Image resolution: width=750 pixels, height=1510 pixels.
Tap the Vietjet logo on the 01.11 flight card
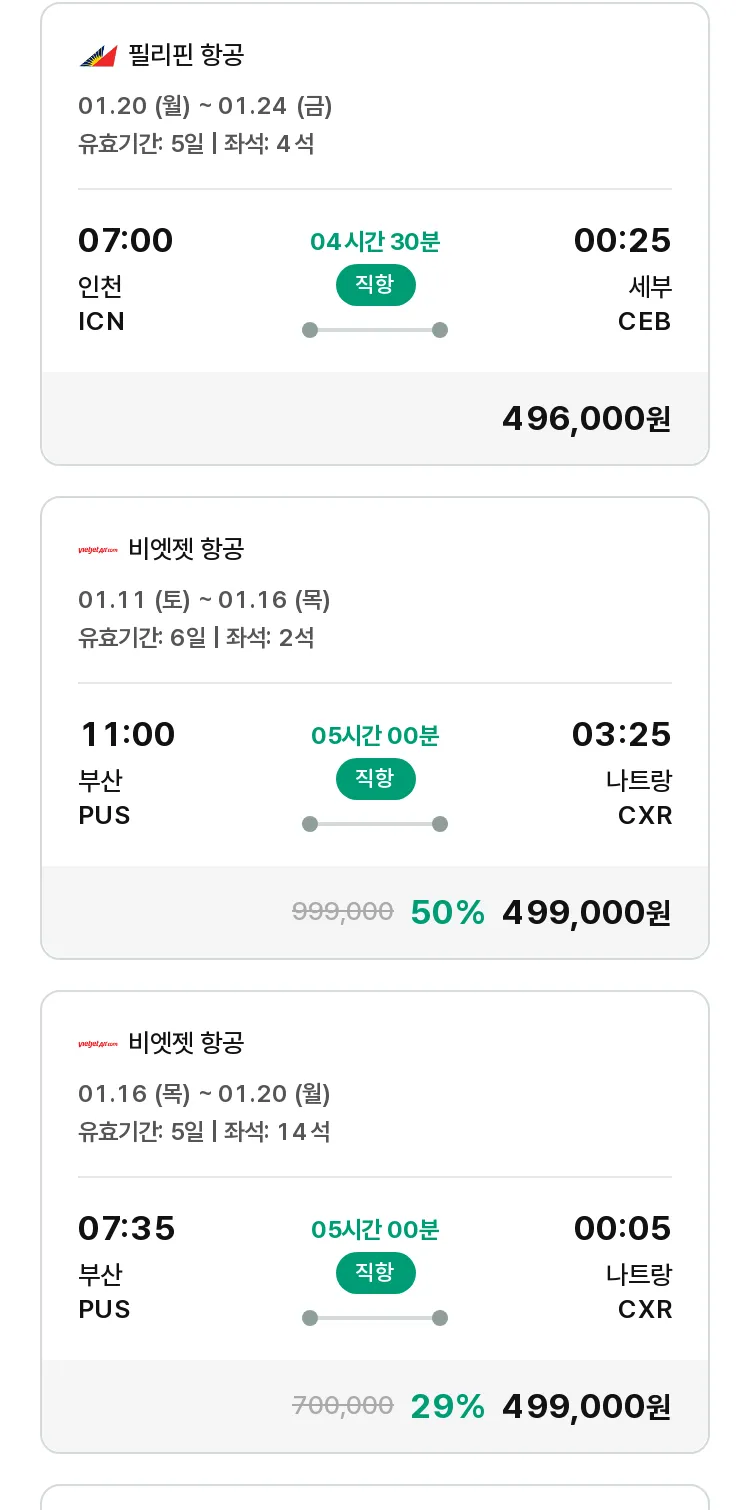98,549
